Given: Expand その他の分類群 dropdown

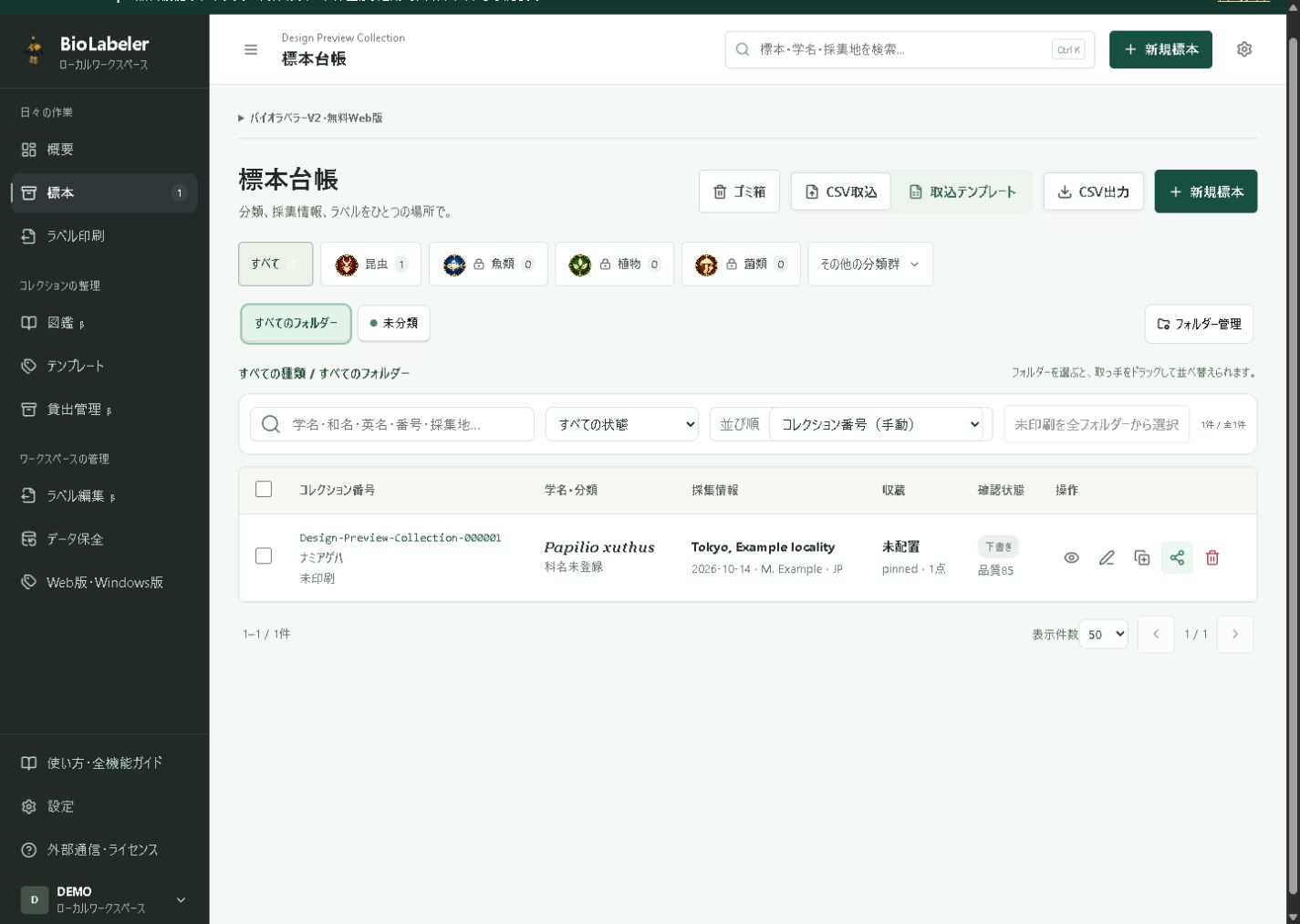Looking at the screenshot, I should tap(870, 264).
